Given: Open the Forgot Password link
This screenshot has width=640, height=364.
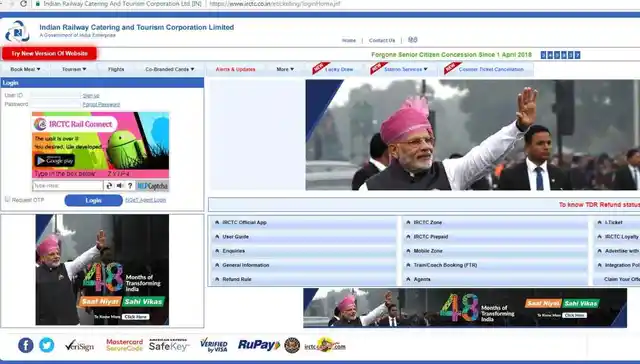Looking at the screenshot, I should coord(101,104).
